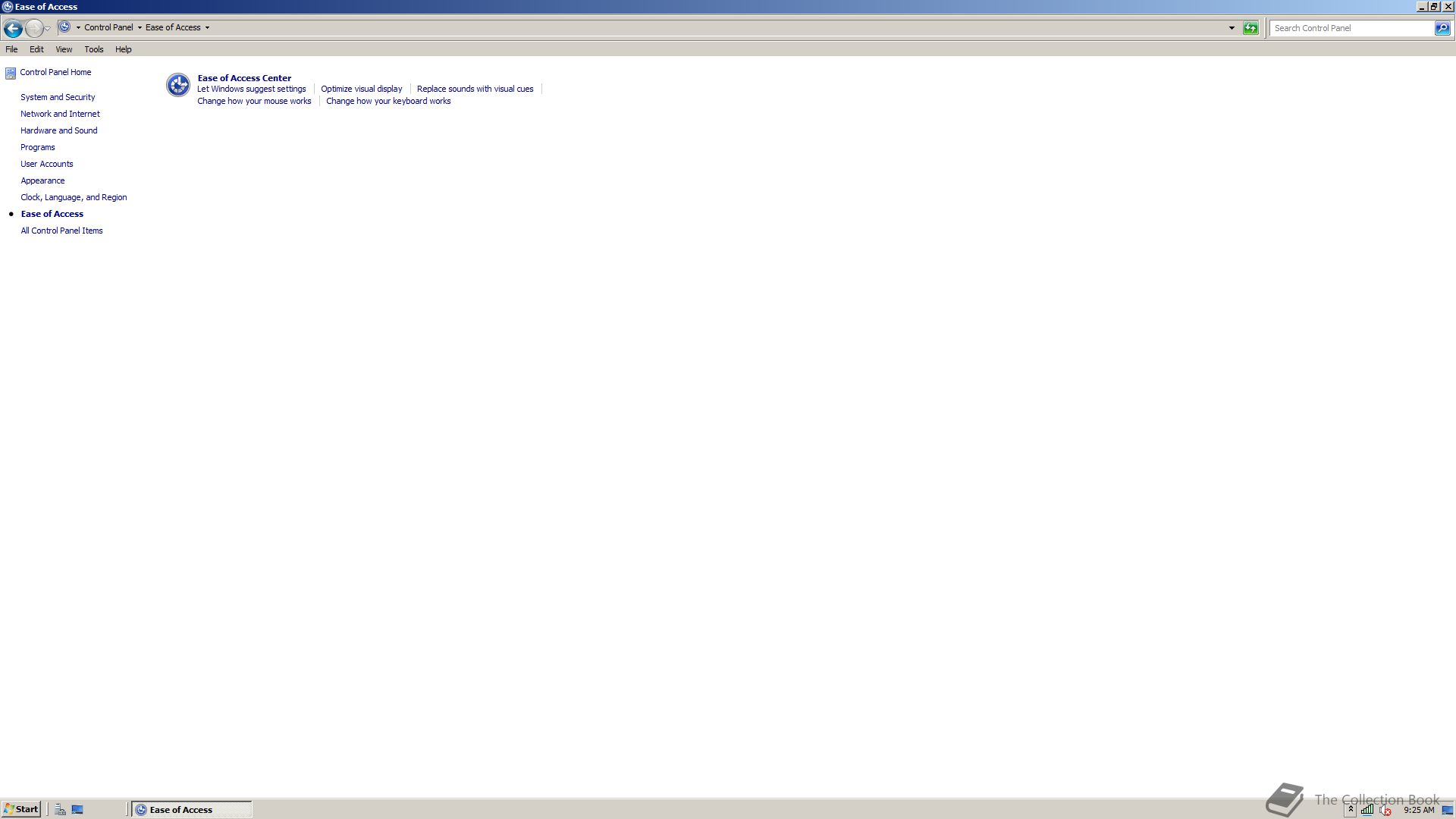Open Server Manager from the quick launch
Image resolution: width=1456 pixels, height=819 pixels.
60,809
